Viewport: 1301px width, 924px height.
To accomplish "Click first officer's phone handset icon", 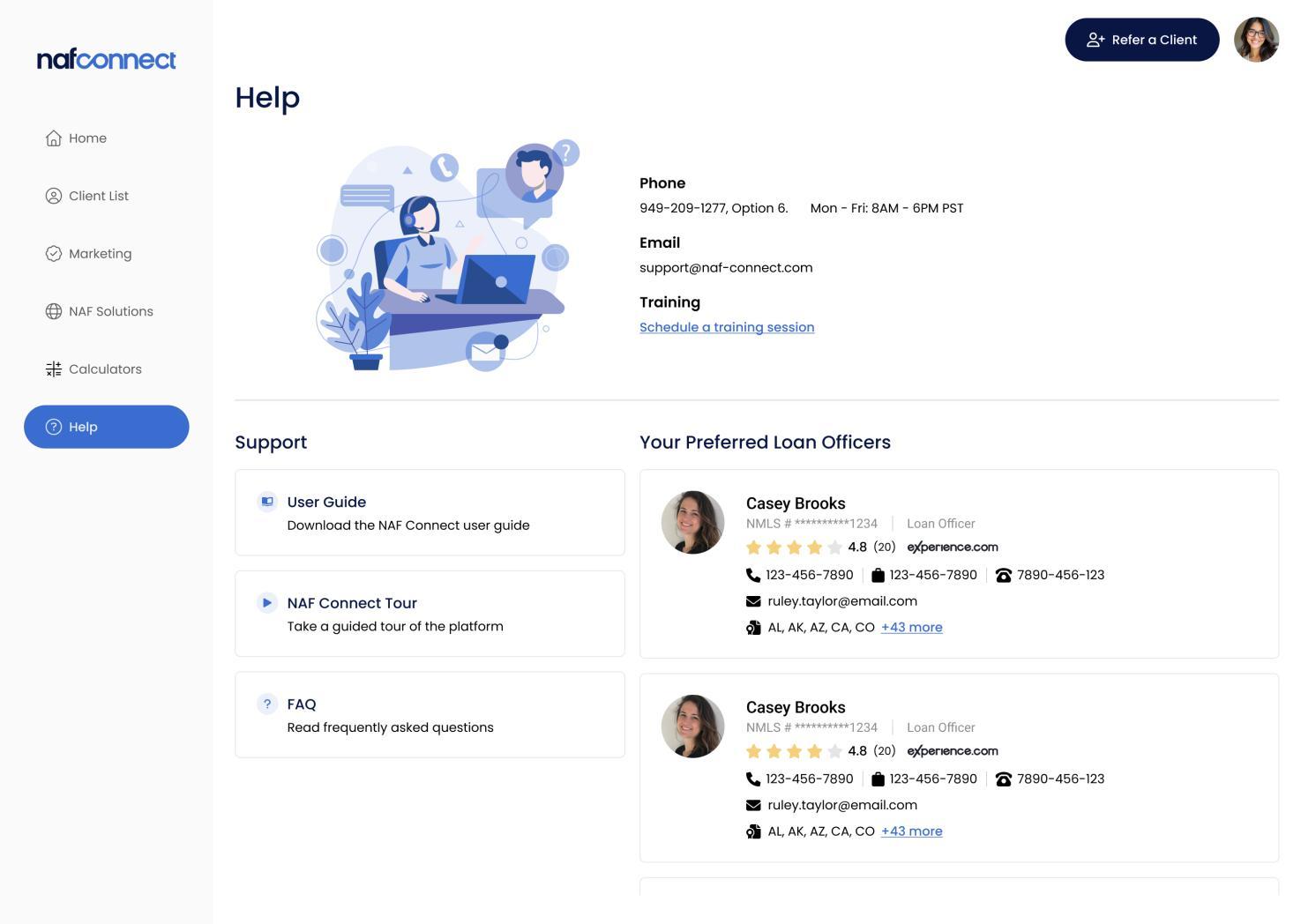I will 752,575.
